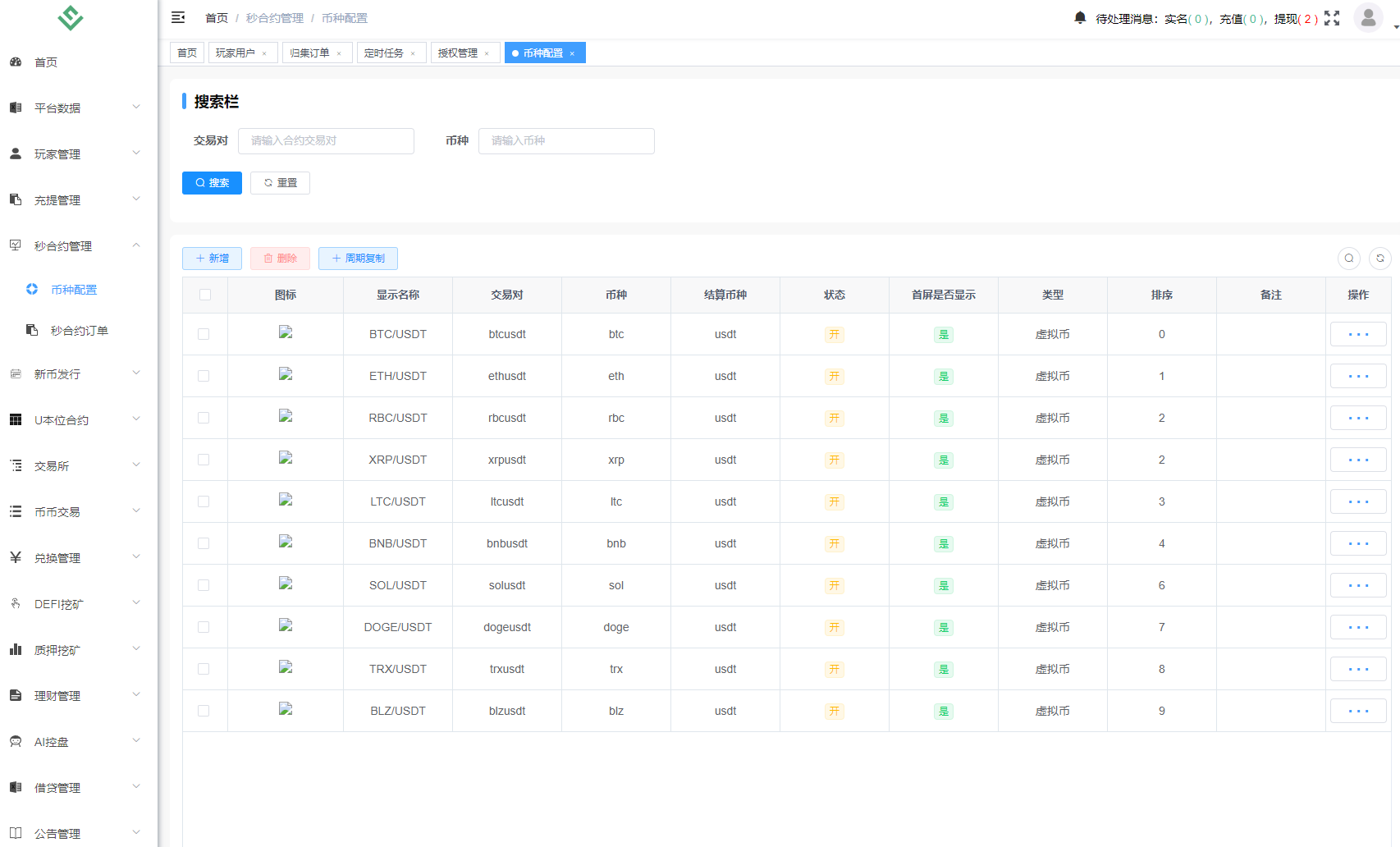Check the RBC/USDT row checkbox

[x=204, y=418]
